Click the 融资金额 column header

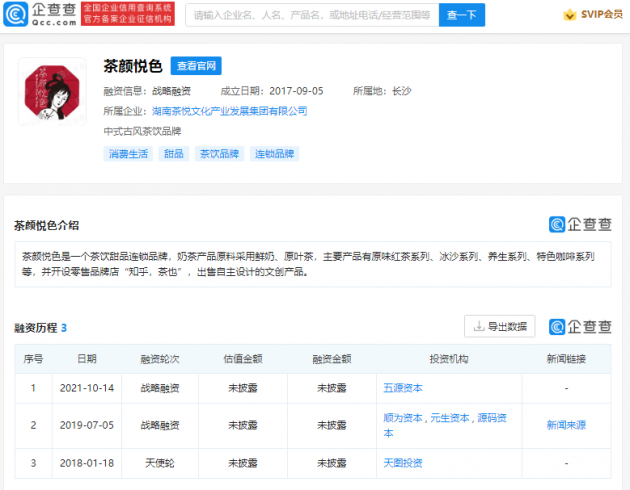point(332,359)
